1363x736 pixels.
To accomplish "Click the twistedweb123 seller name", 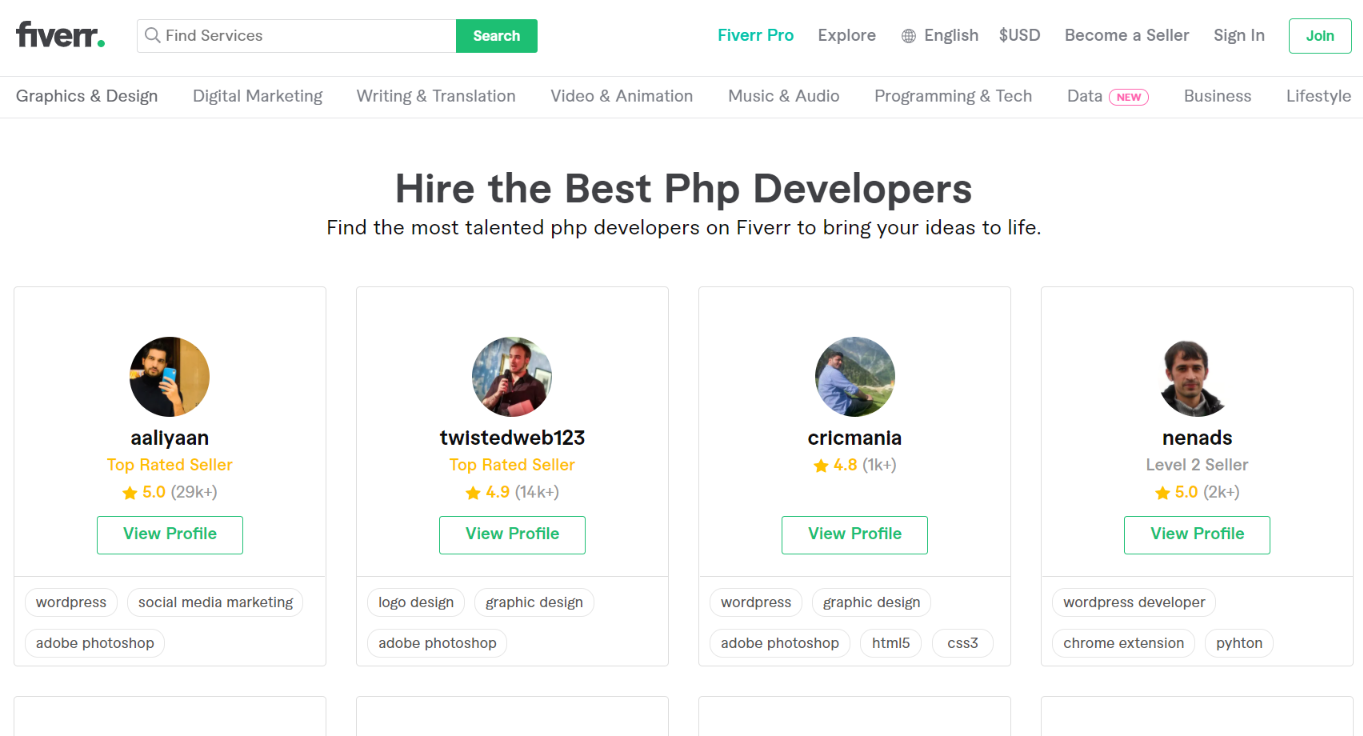I will [x=512, y=438].
